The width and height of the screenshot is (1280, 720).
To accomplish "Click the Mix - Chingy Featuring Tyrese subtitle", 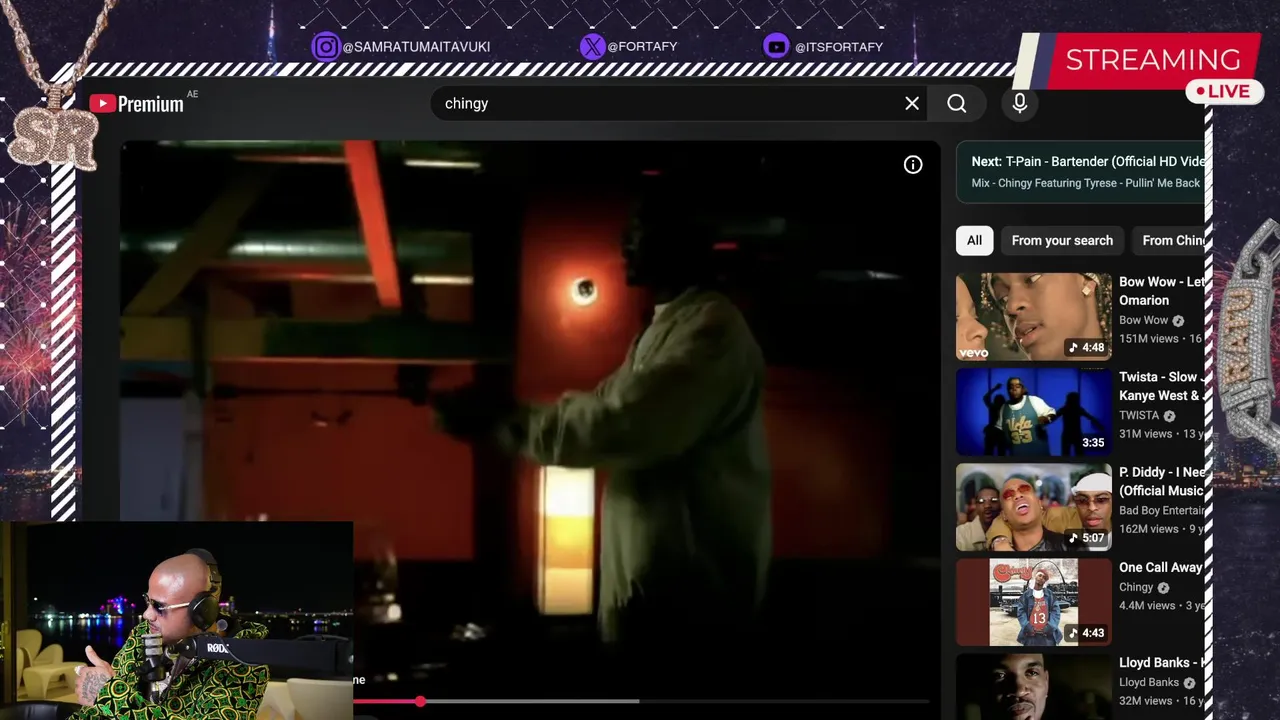I will [1085, 183].
